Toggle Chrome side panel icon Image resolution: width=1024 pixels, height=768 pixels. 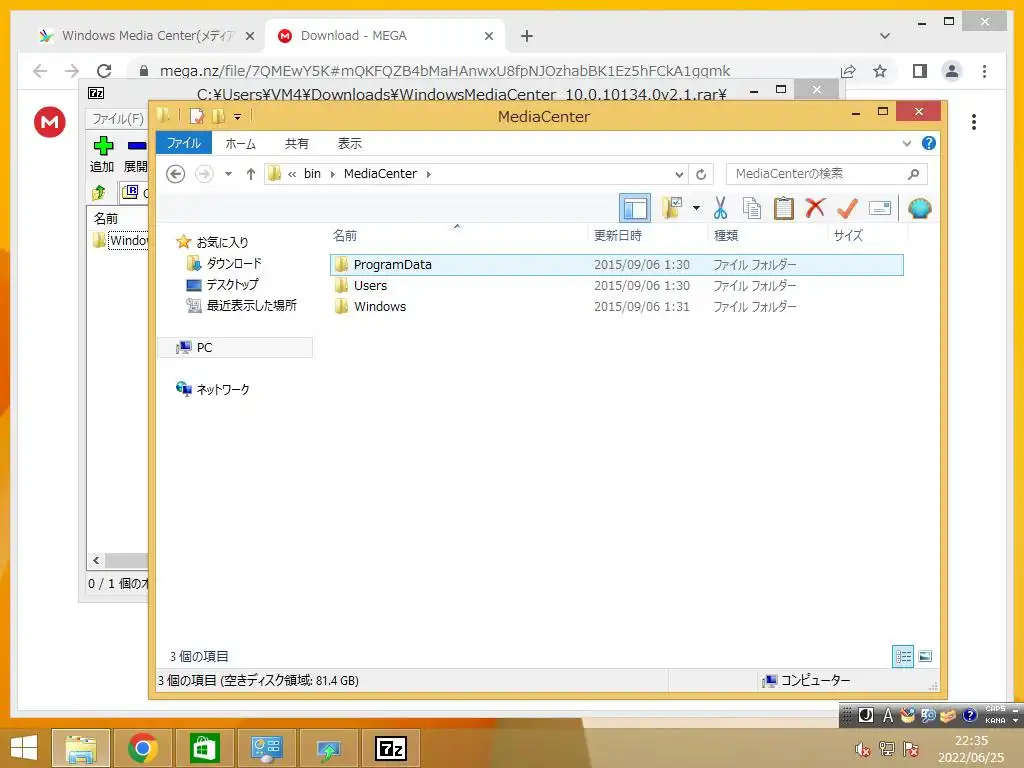coord(920,71)
